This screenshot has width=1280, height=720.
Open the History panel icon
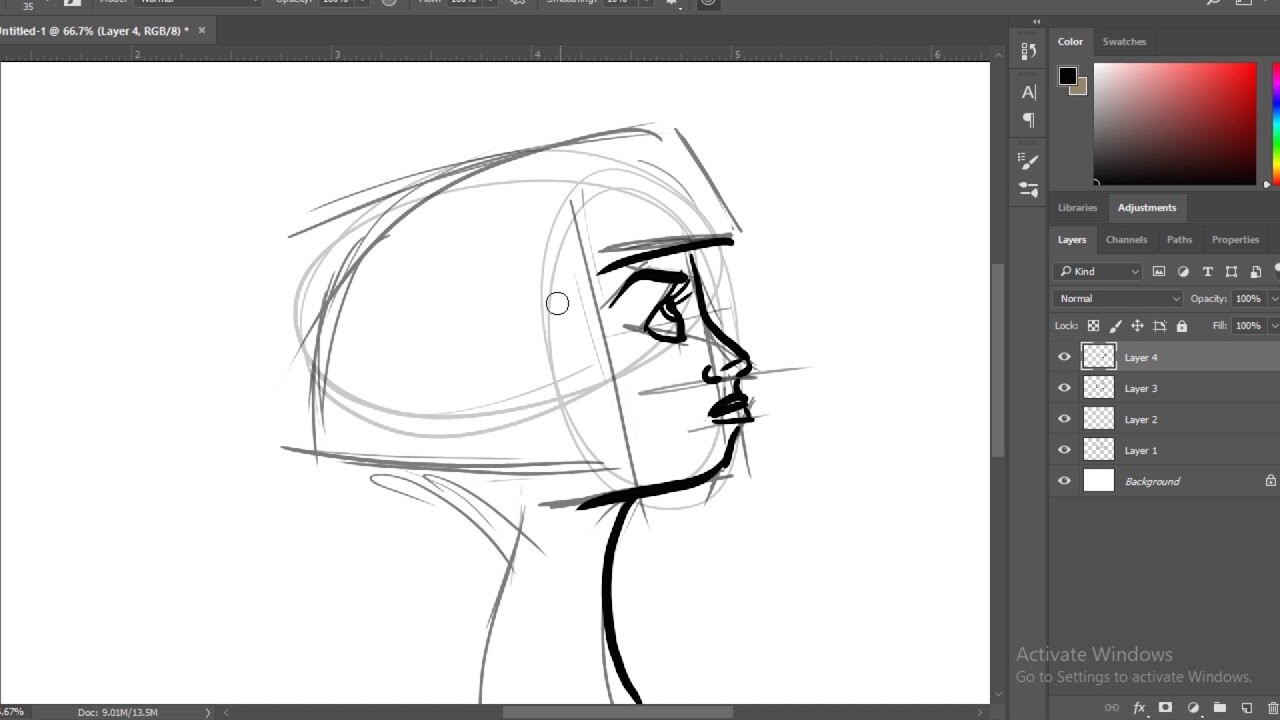tap(1028, 52)
